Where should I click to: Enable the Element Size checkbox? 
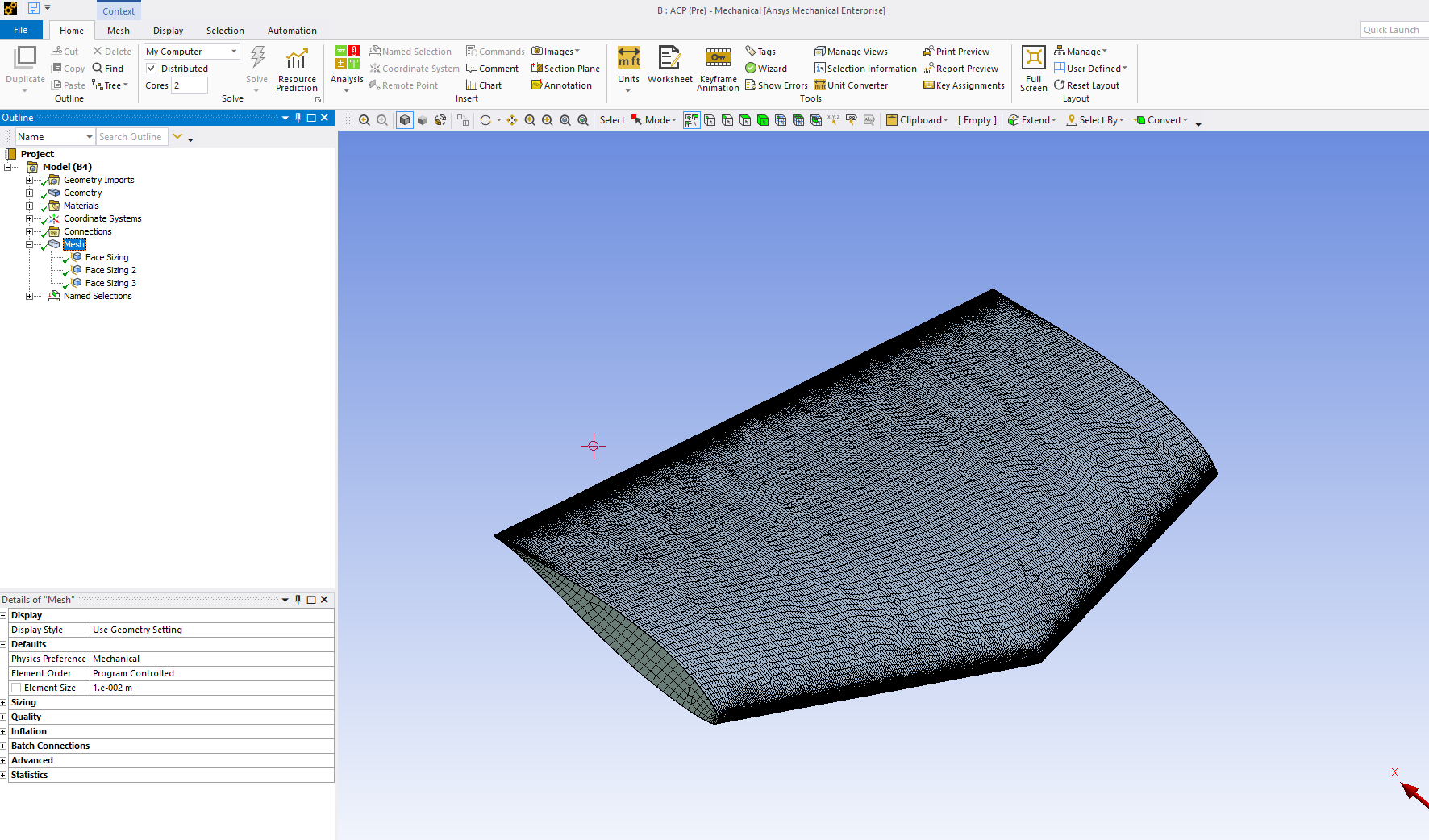(16, 688)
